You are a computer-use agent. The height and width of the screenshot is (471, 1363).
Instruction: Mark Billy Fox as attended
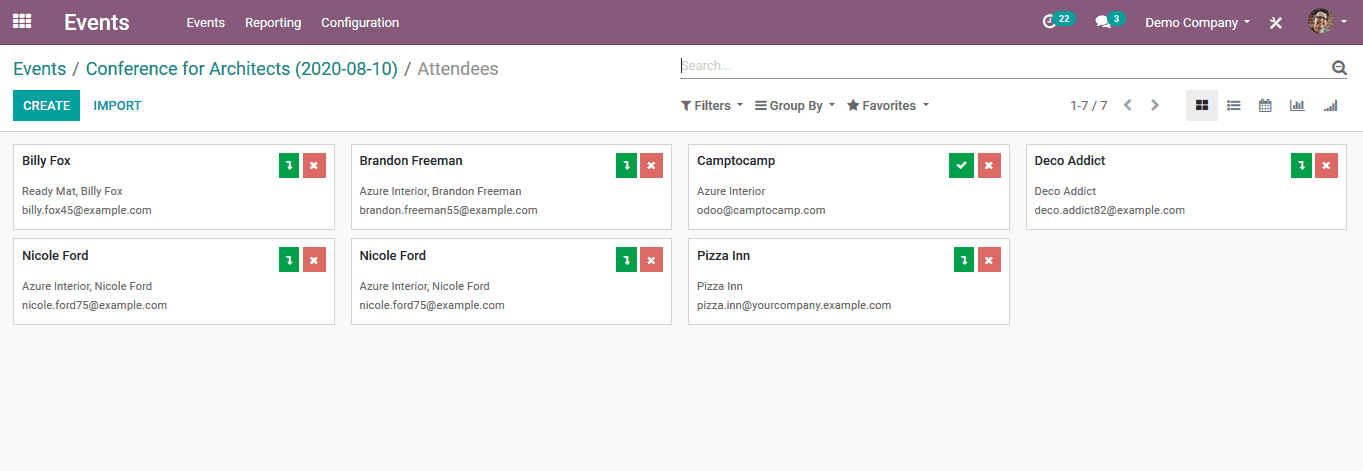(289, 166)
